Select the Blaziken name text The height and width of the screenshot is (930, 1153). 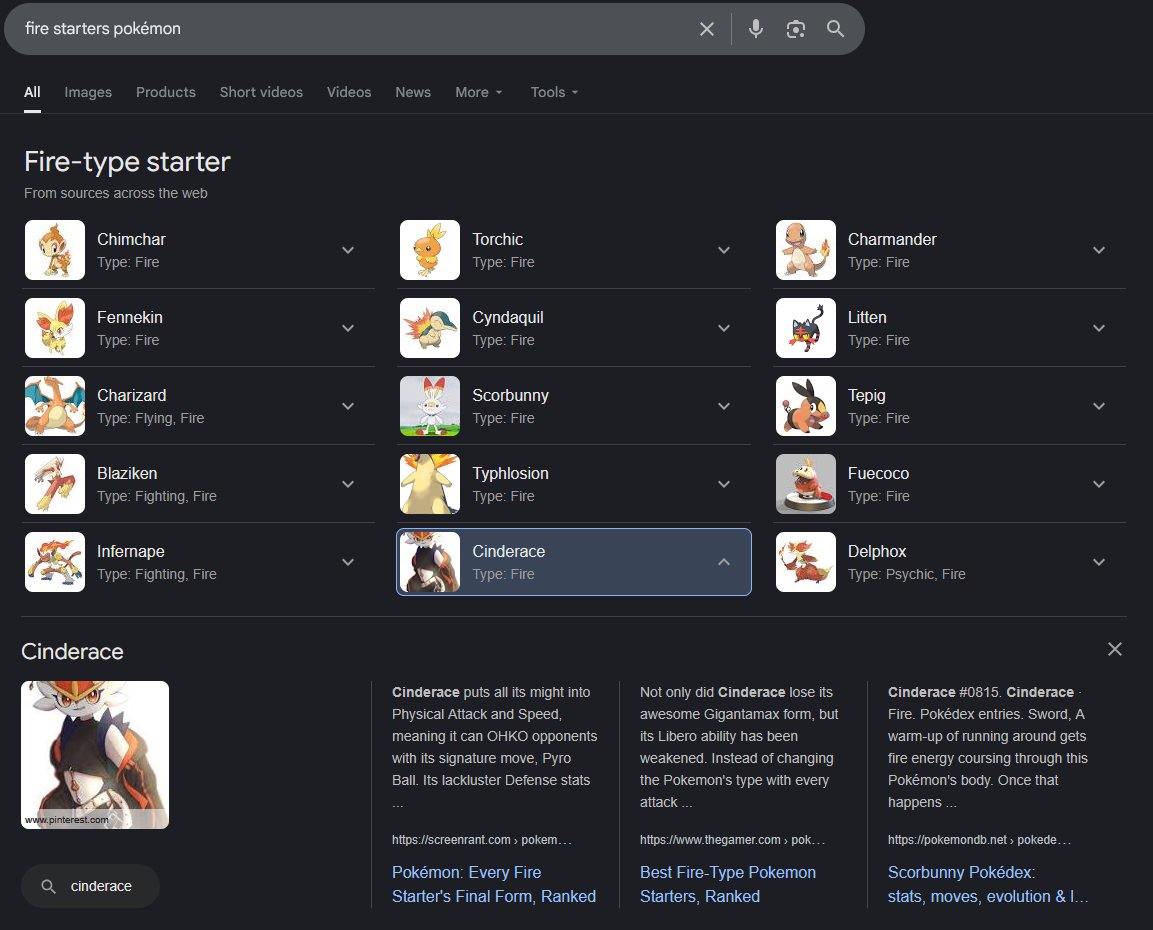tap(127, 473)
